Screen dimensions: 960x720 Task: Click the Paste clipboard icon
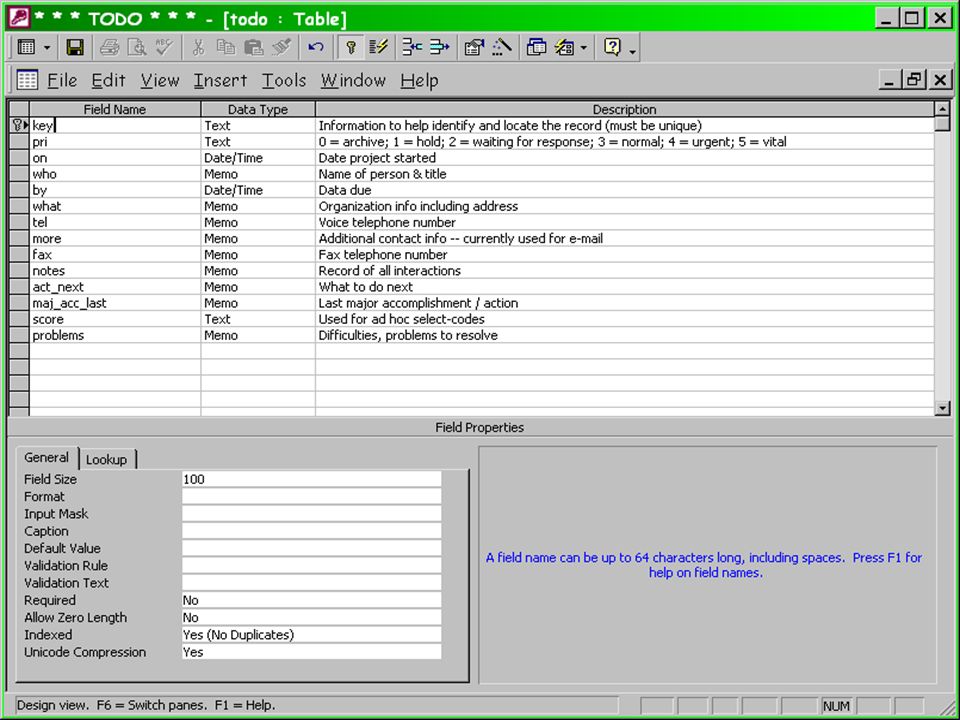[253, 47]
